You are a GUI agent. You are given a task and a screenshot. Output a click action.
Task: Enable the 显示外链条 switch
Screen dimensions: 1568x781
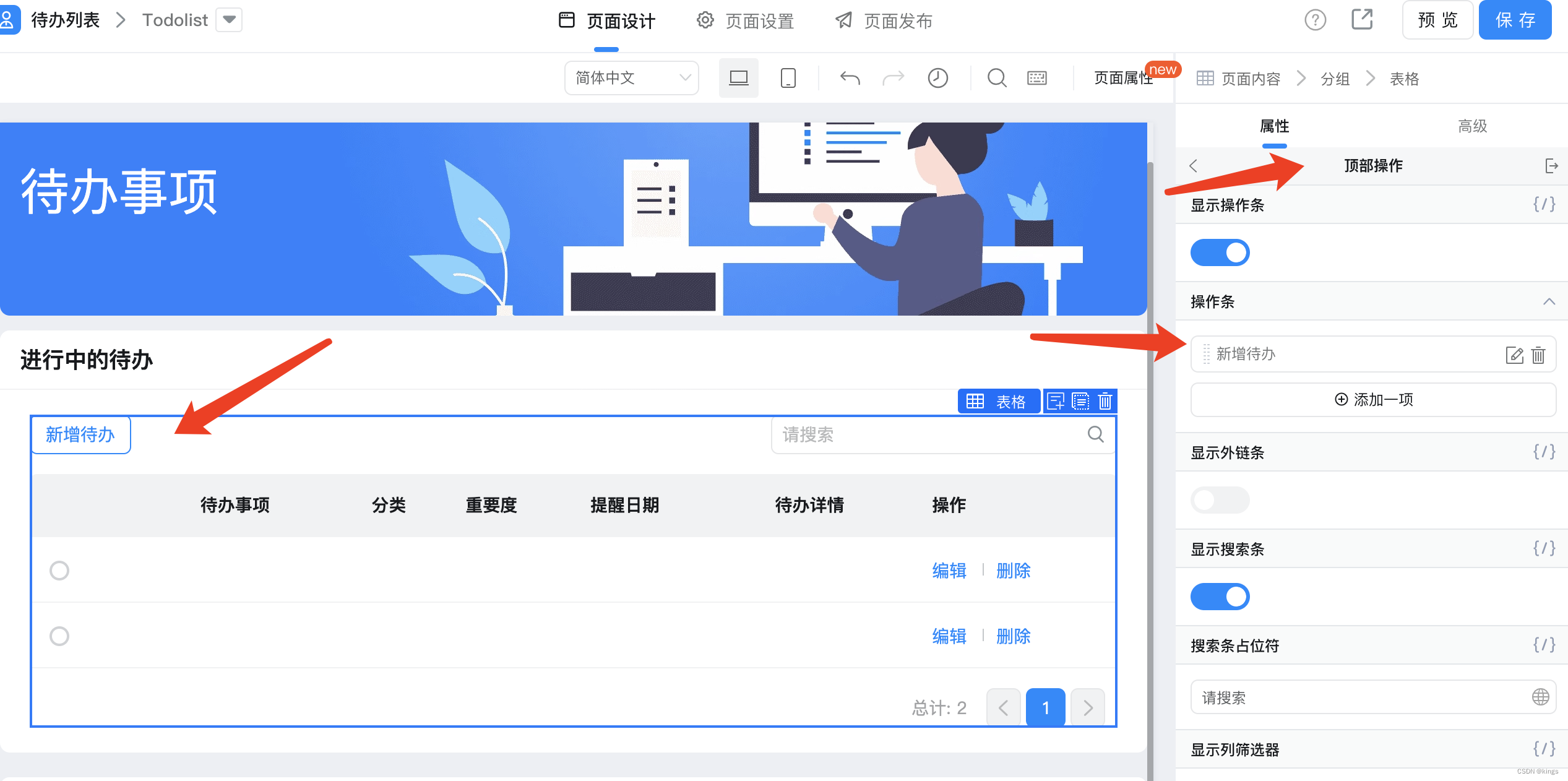1220,500
